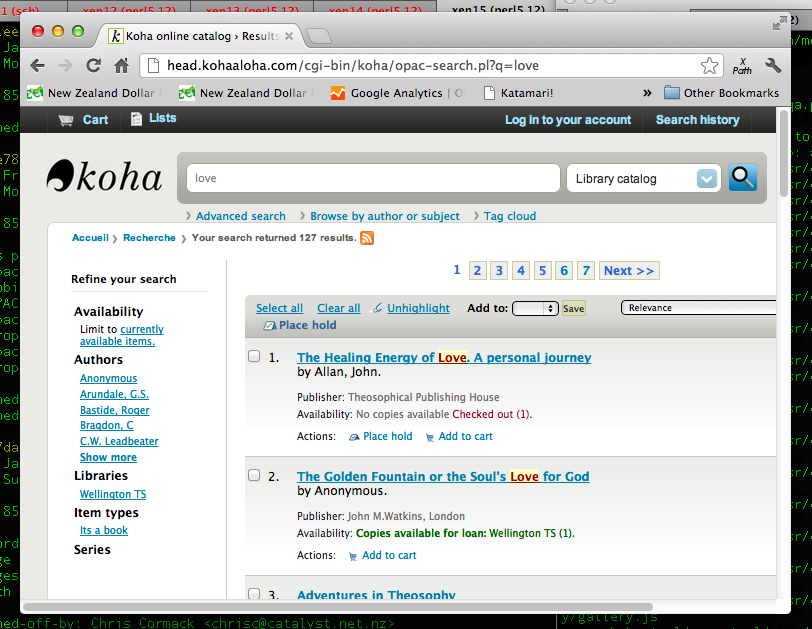Open the wrench settings menu in Chrome
Viewport: 812px width, 629px height.
click(772, 66)
